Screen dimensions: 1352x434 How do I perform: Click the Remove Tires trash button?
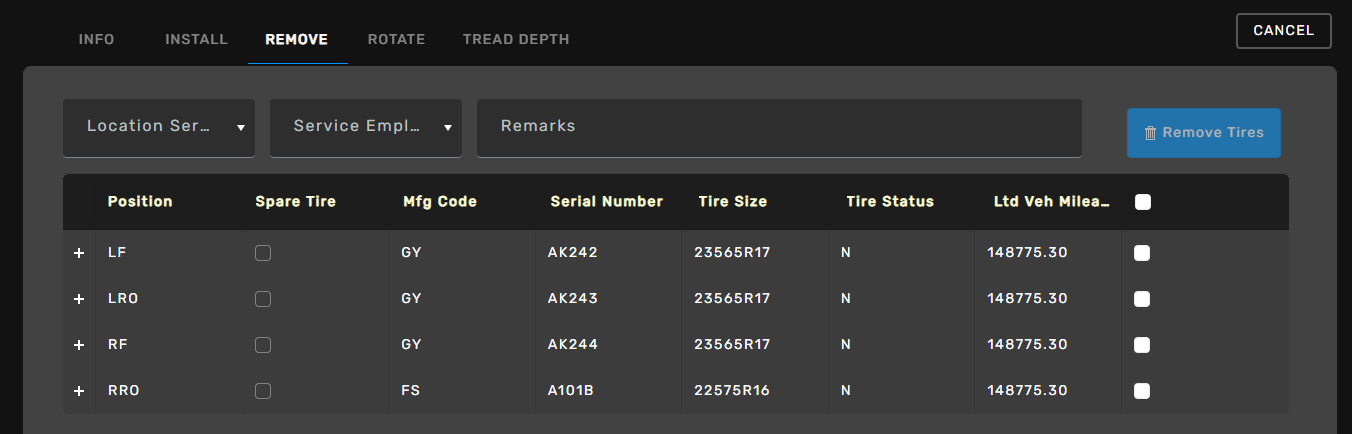pos(1203,133)
